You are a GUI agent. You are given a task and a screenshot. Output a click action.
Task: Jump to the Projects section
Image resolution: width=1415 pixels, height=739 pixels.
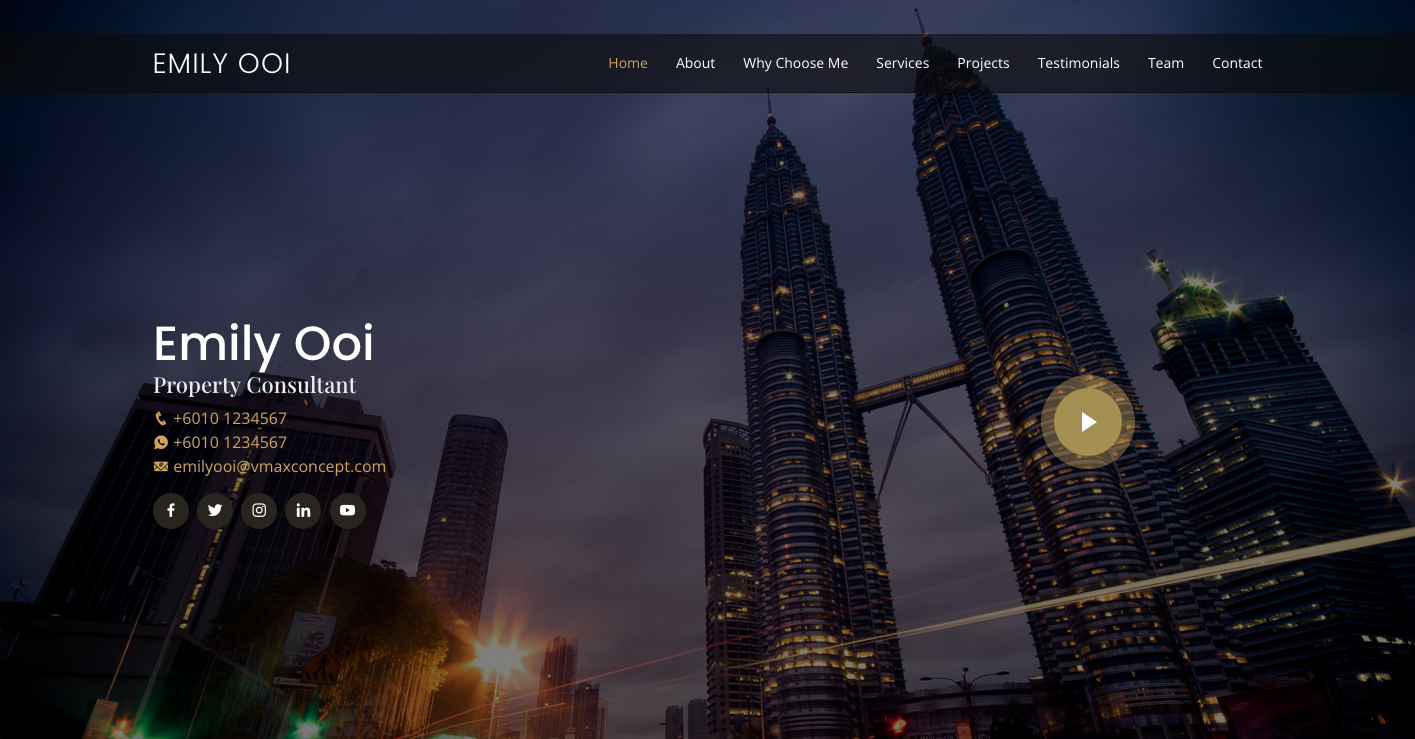983,63
